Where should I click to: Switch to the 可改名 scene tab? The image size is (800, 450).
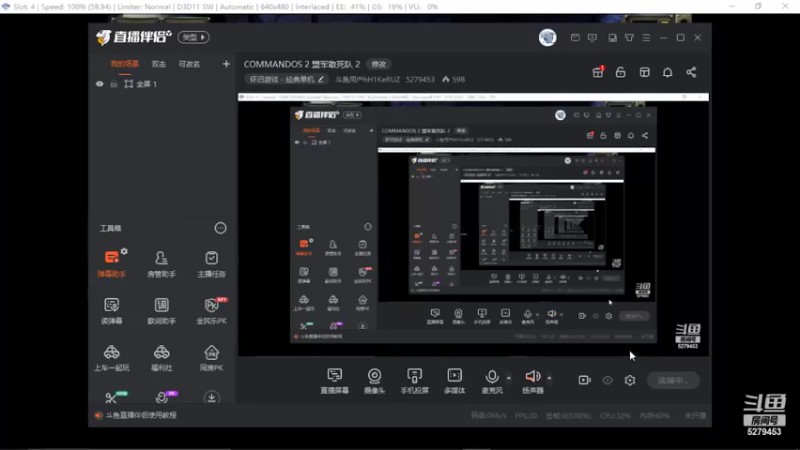pos(189,64)
